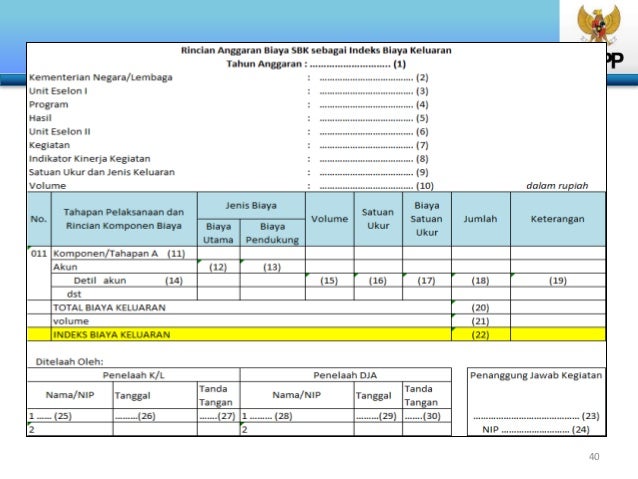Click the '(23)' signature line
638x479 pixels.
[536, 416]
